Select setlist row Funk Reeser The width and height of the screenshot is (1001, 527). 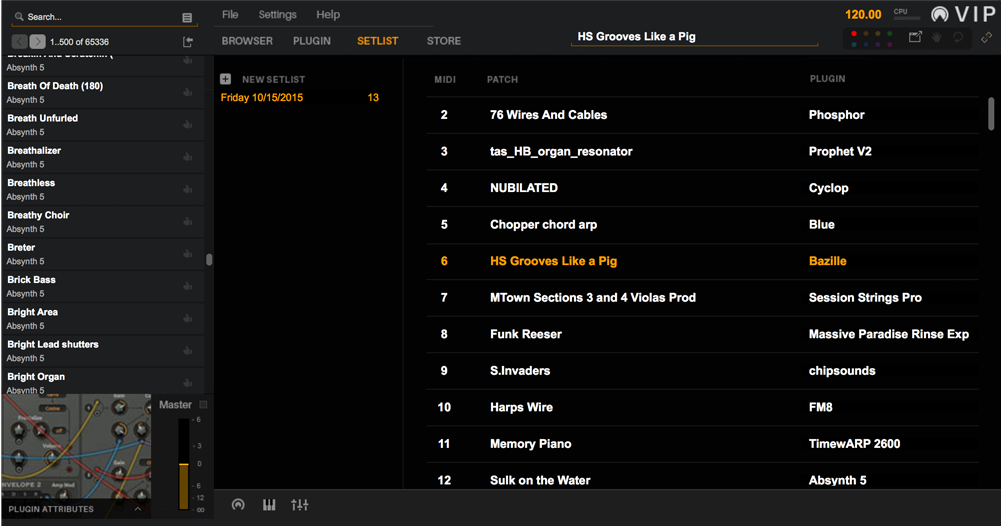coord(702,334)
